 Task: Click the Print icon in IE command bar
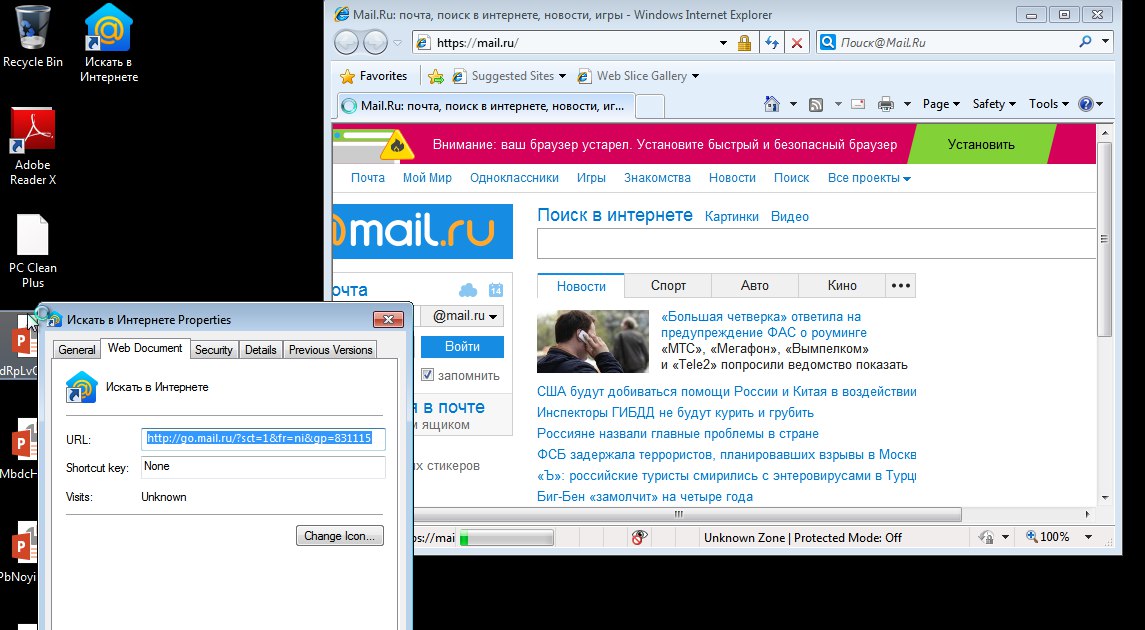tap(886, 104)
